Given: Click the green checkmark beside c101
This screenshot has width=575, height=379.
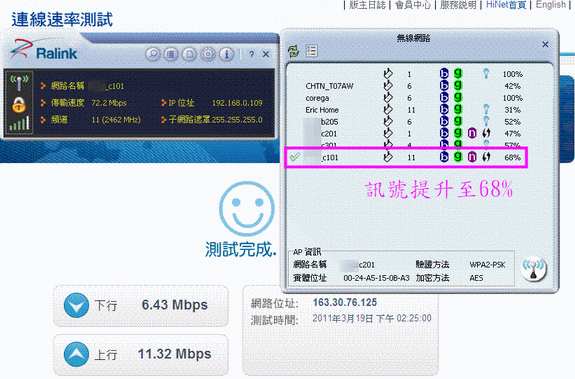Looking at the screenshot, I should coord(294,157).
